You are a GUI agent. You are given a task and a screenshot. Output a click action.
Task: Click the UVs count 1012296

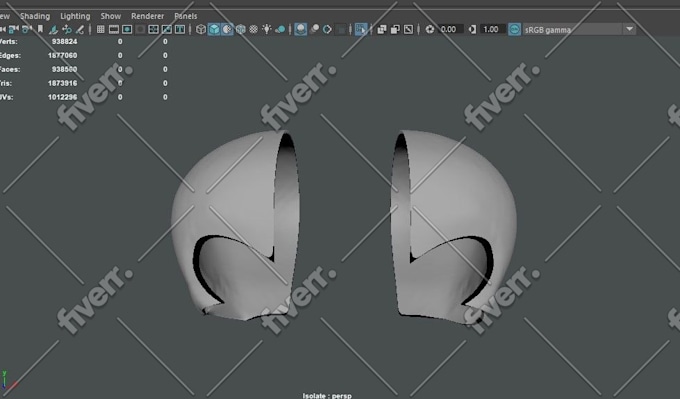tap(62, 97)
